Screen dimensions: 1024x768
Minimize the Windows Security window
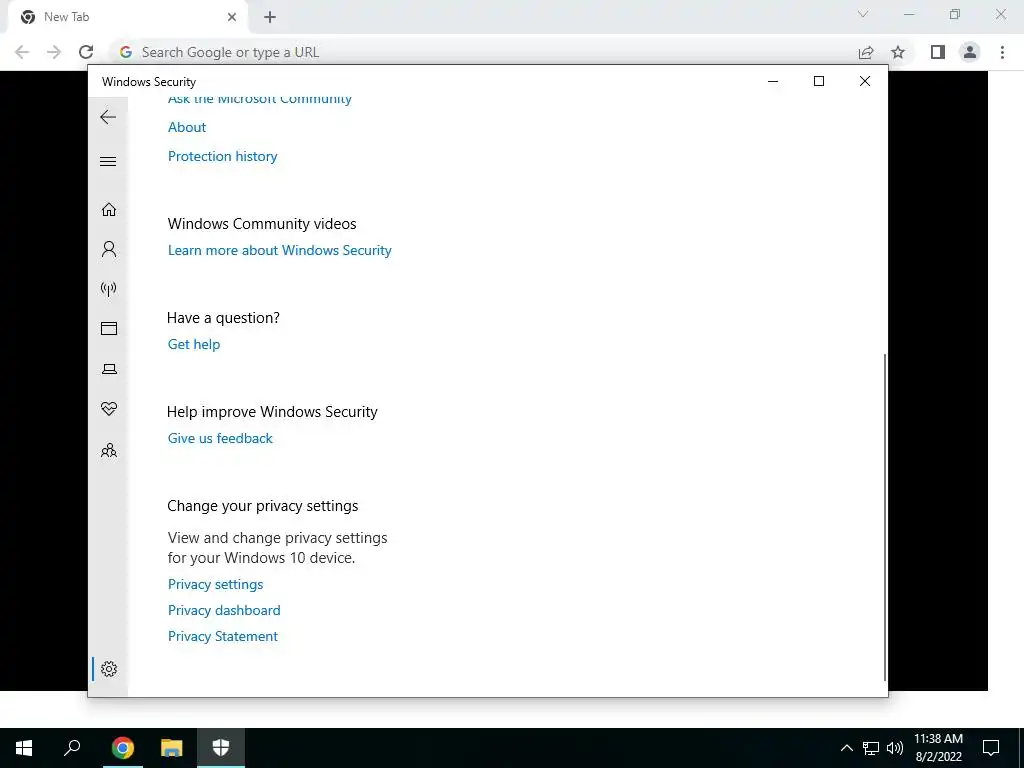point(773,81)
